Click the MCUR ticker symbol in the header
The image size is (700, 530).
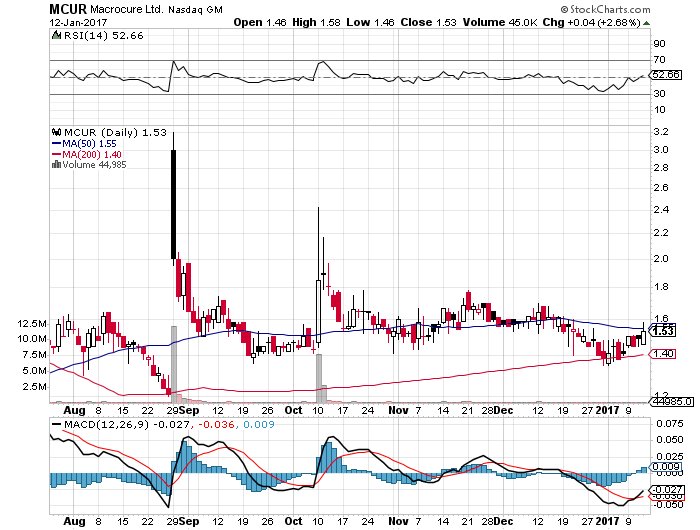[x=68, y=9]
